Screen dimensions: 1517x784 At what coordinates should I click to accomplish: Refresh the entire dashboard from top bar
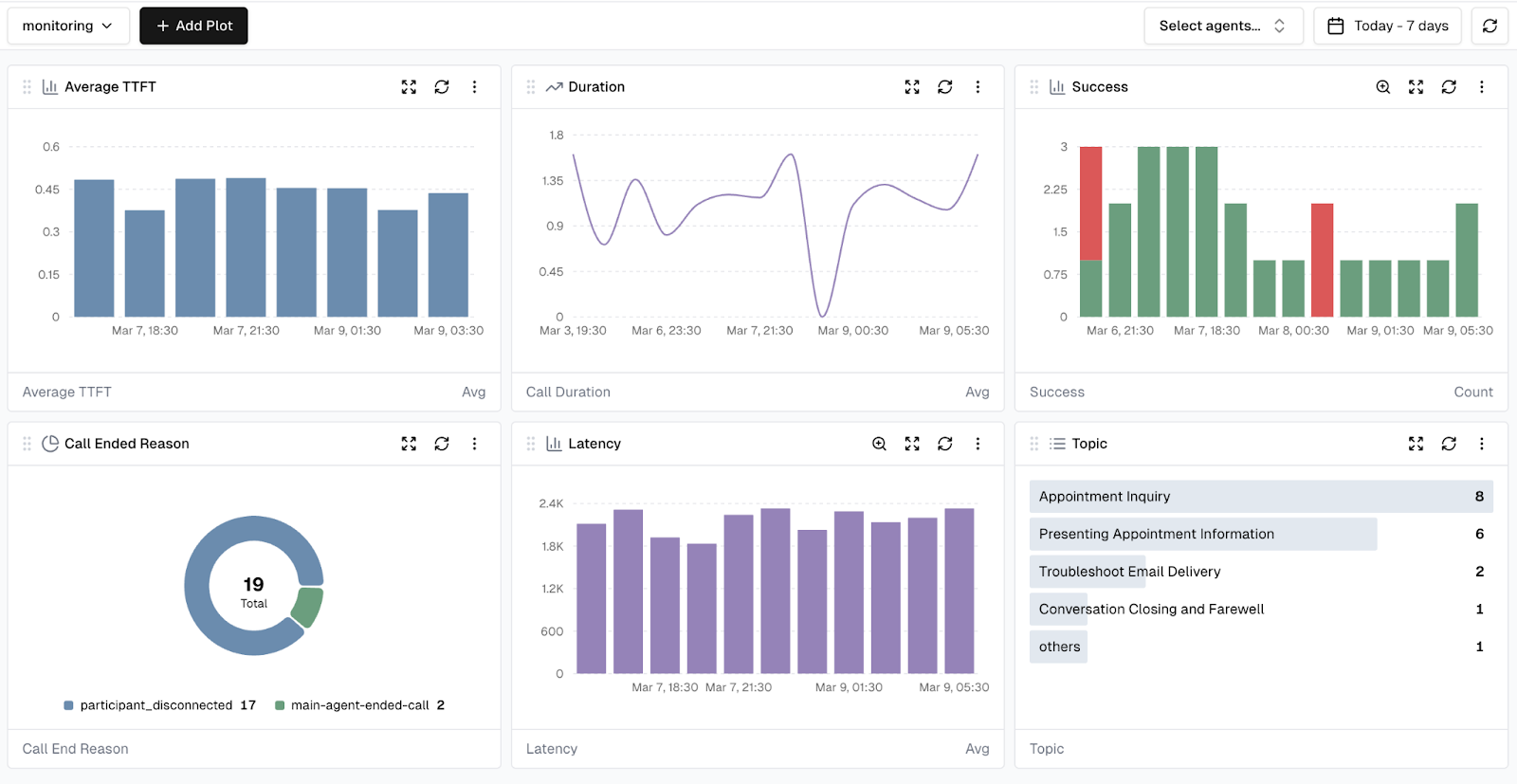point(1490,26)
